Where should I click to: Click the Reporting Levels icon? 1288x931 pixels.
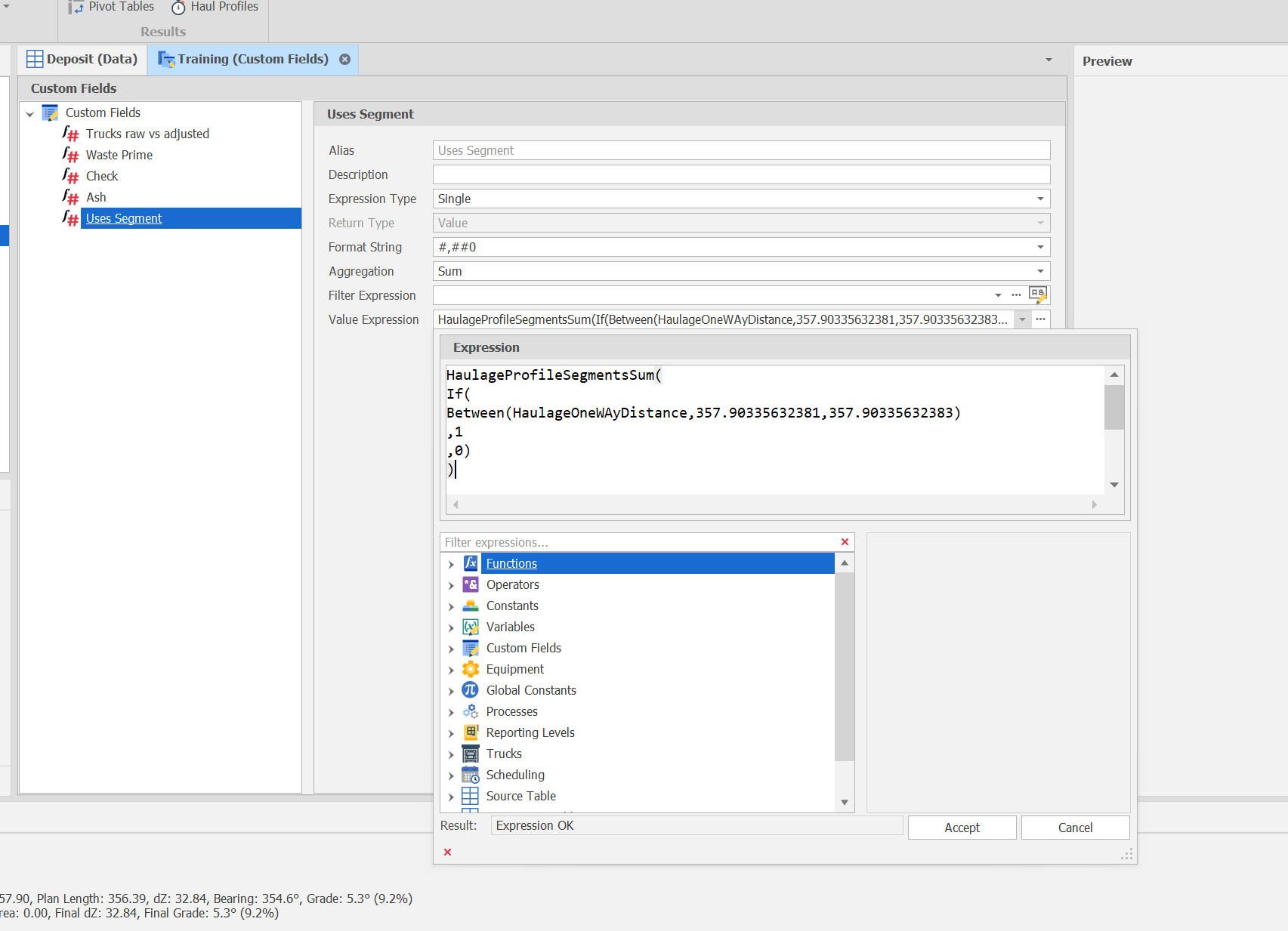[x=471, y=732]
